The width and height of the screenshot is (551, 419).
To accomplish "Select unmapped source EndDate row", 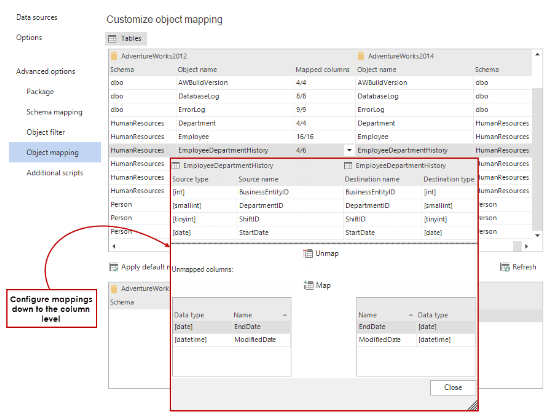I will 232,327.
